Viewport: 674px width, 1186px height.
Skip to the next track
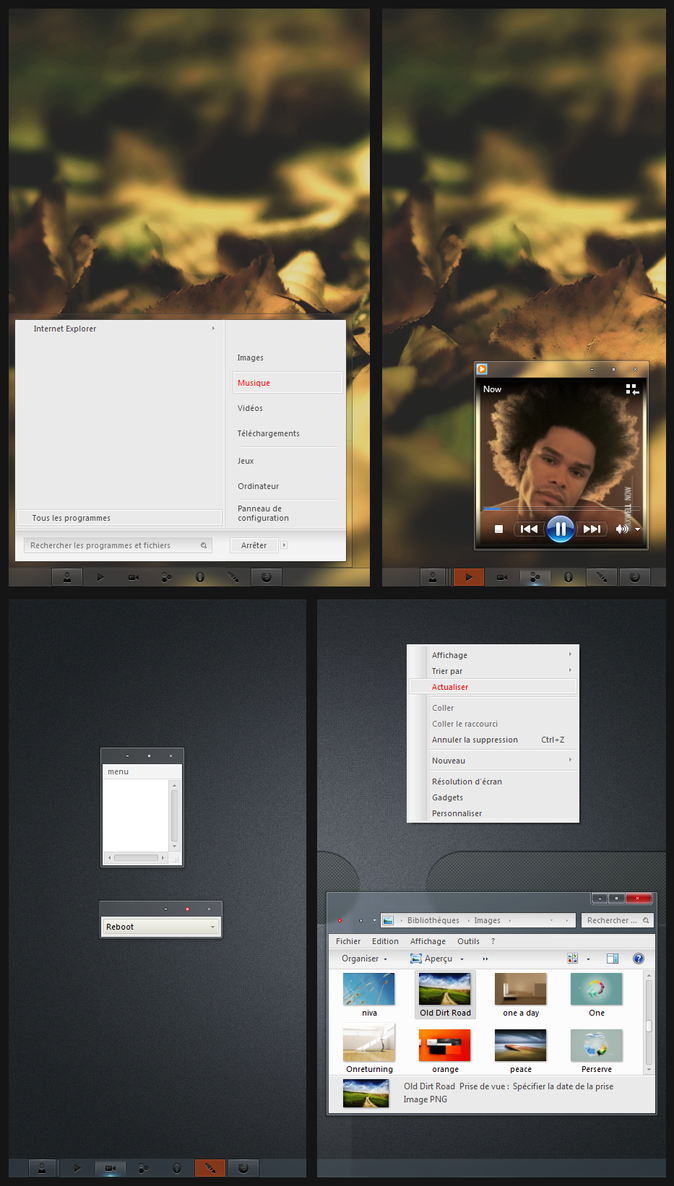(592, 529)
